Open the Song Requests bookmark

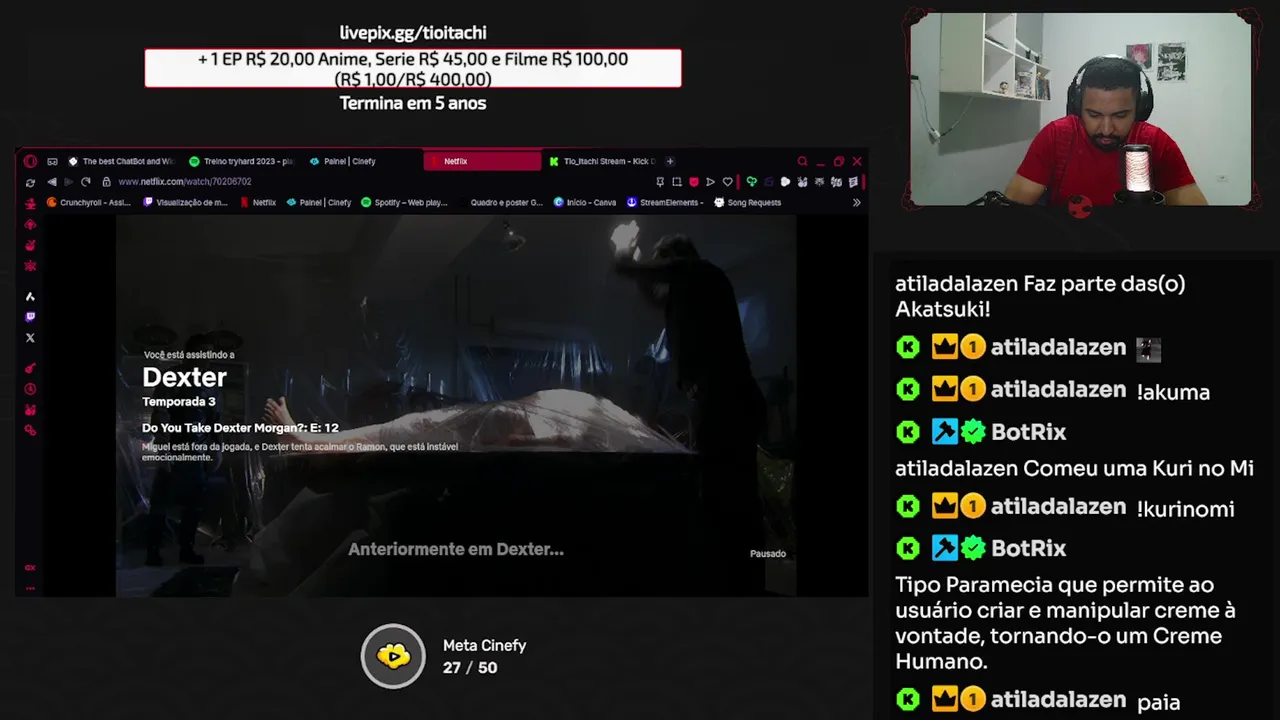pos(748,202)
